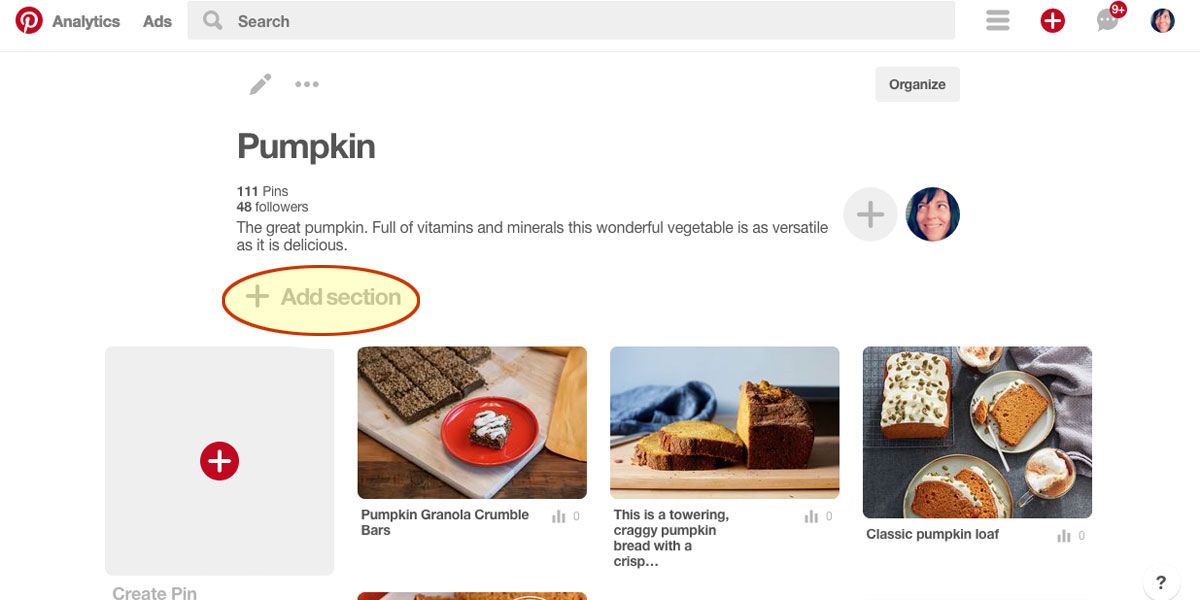
Task: Click the Organize button
Action: [916, 84]
